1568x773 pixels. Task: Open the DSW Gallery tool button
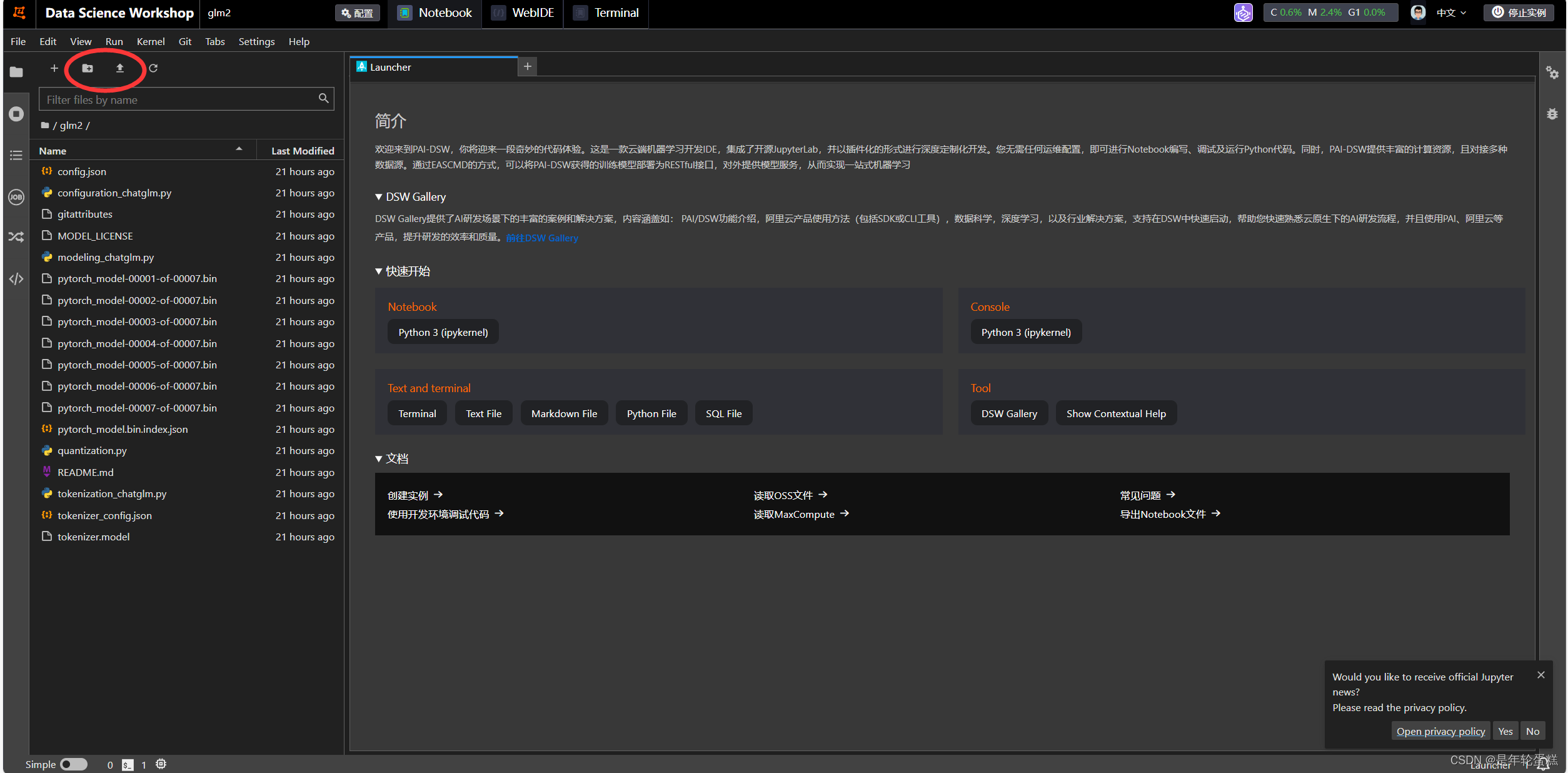click(x=1009, y=413)
